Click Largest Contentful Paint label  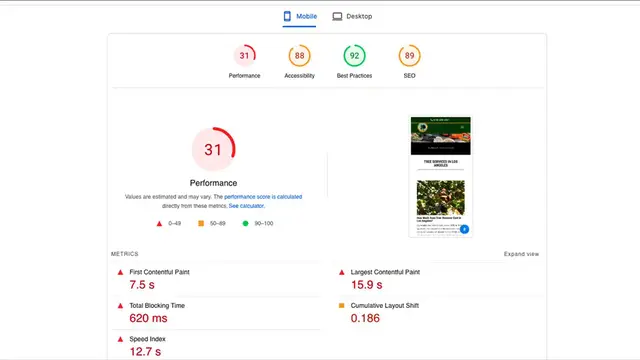click(385, 272)
